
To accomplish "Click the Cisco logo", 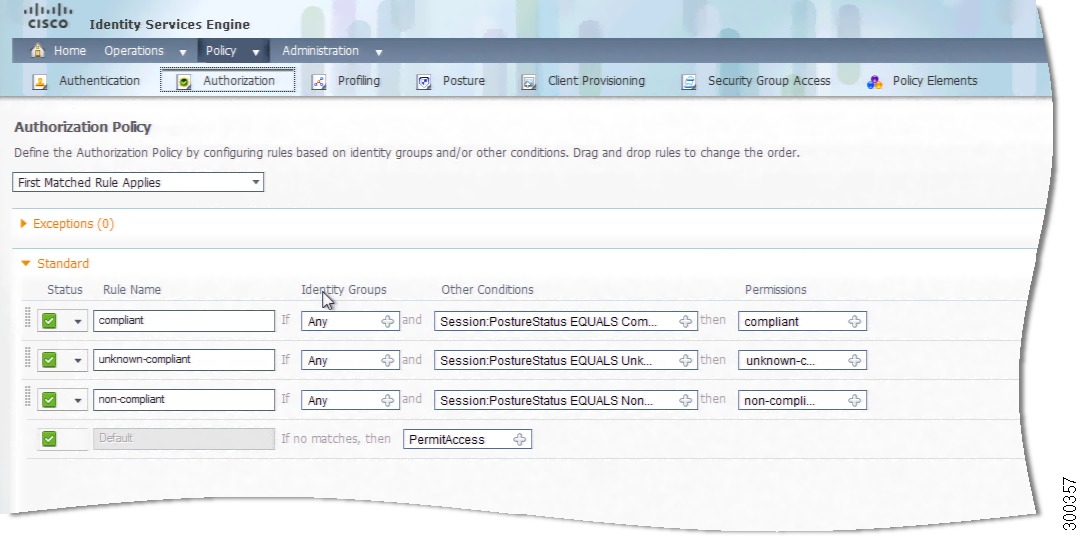I will pos(48,16).
